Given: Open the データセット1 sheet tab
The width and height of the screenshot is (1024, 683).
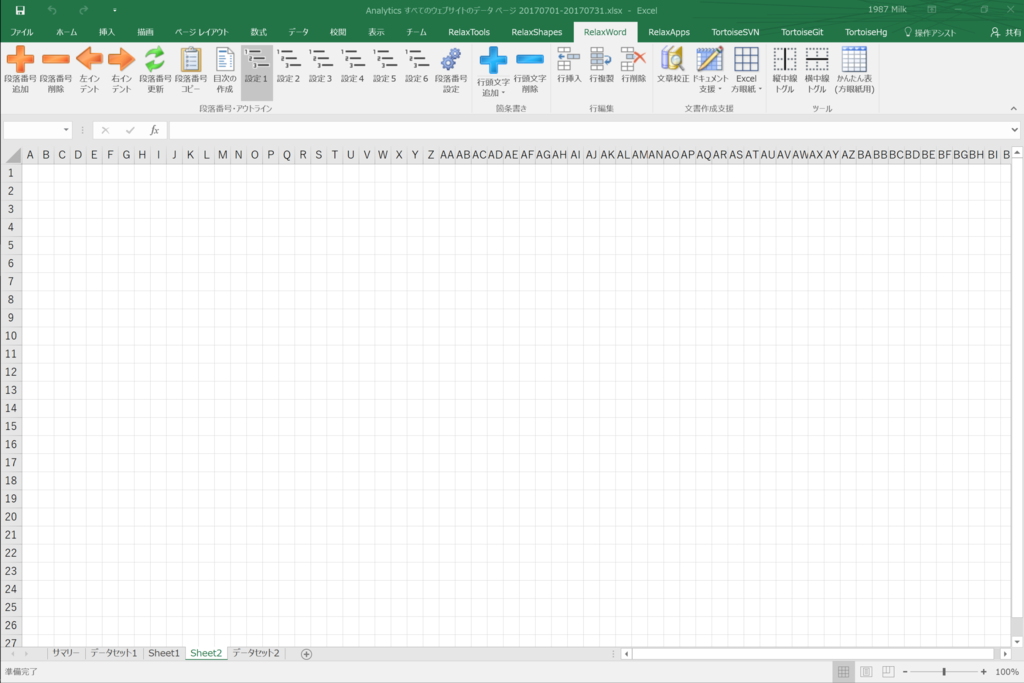Looking at the screenshot, I should (x=114, y=653).
